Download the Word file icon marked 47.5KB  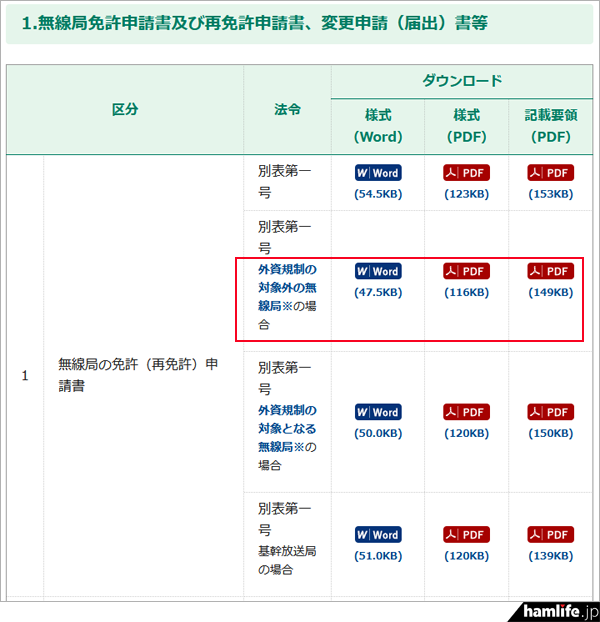coord(377,271)
